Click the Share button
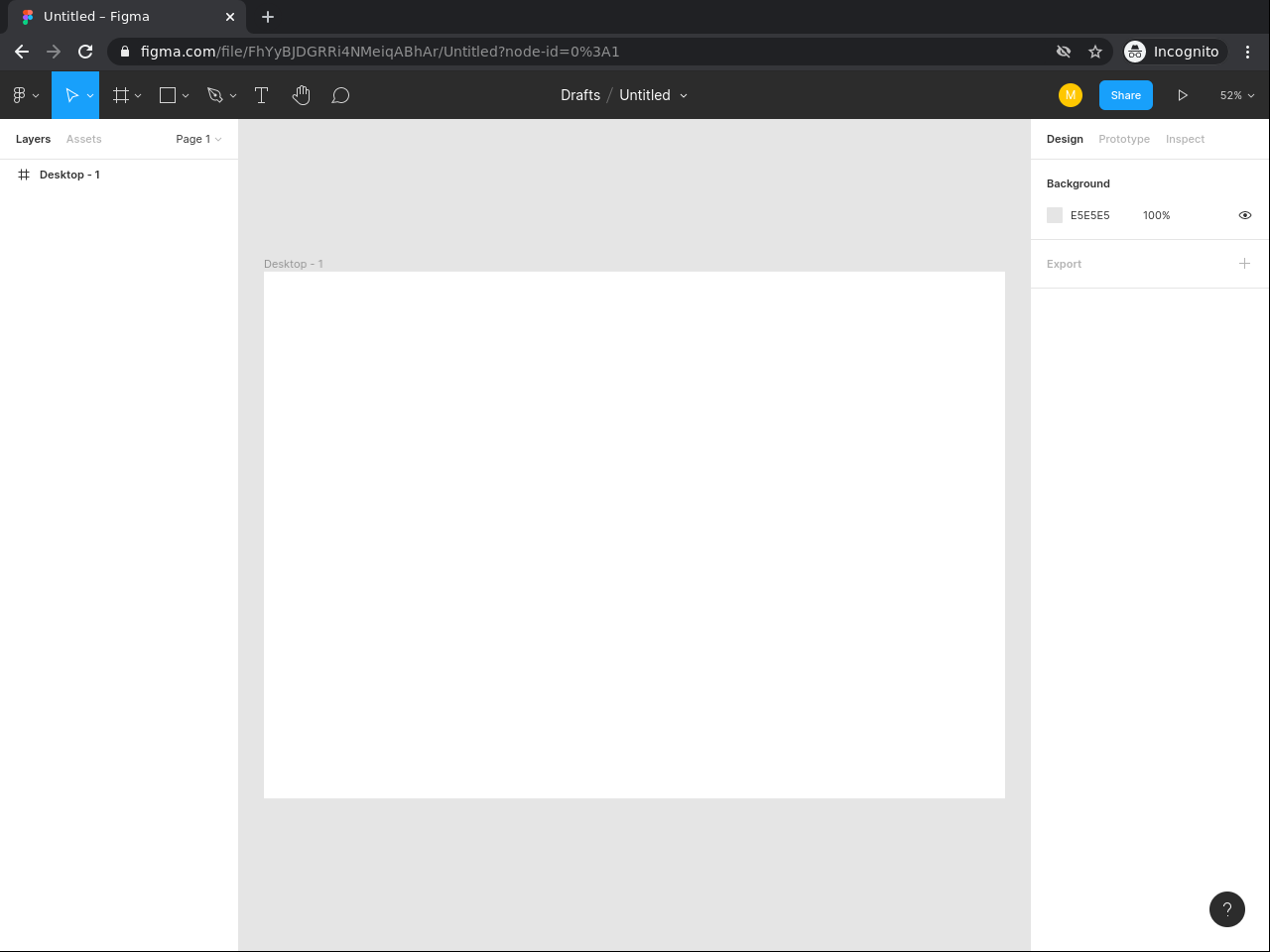The width and height of the screenshot is (1270, 952). click(x=1126, y=95)
